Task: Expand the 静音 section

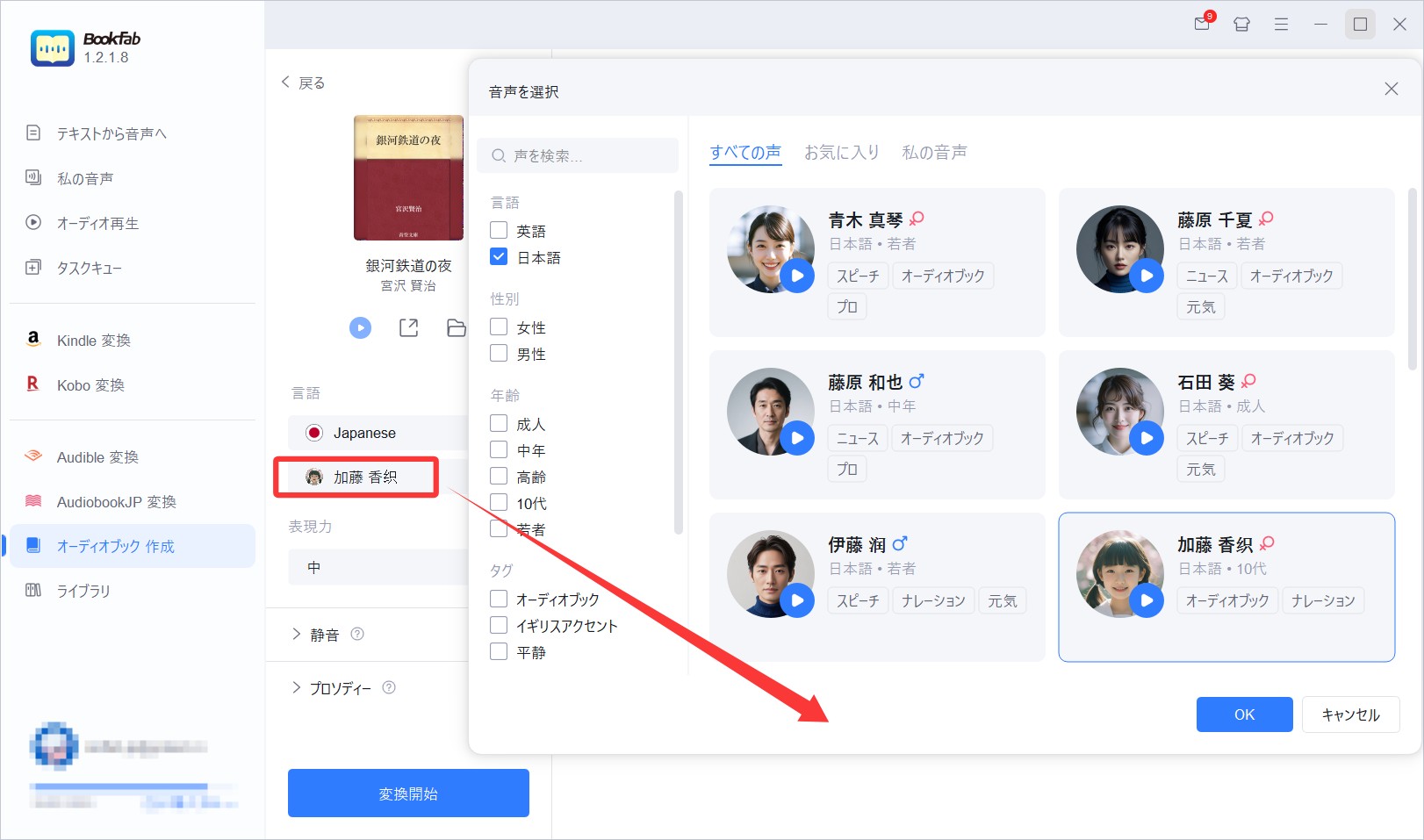Action: pos(296,634)
